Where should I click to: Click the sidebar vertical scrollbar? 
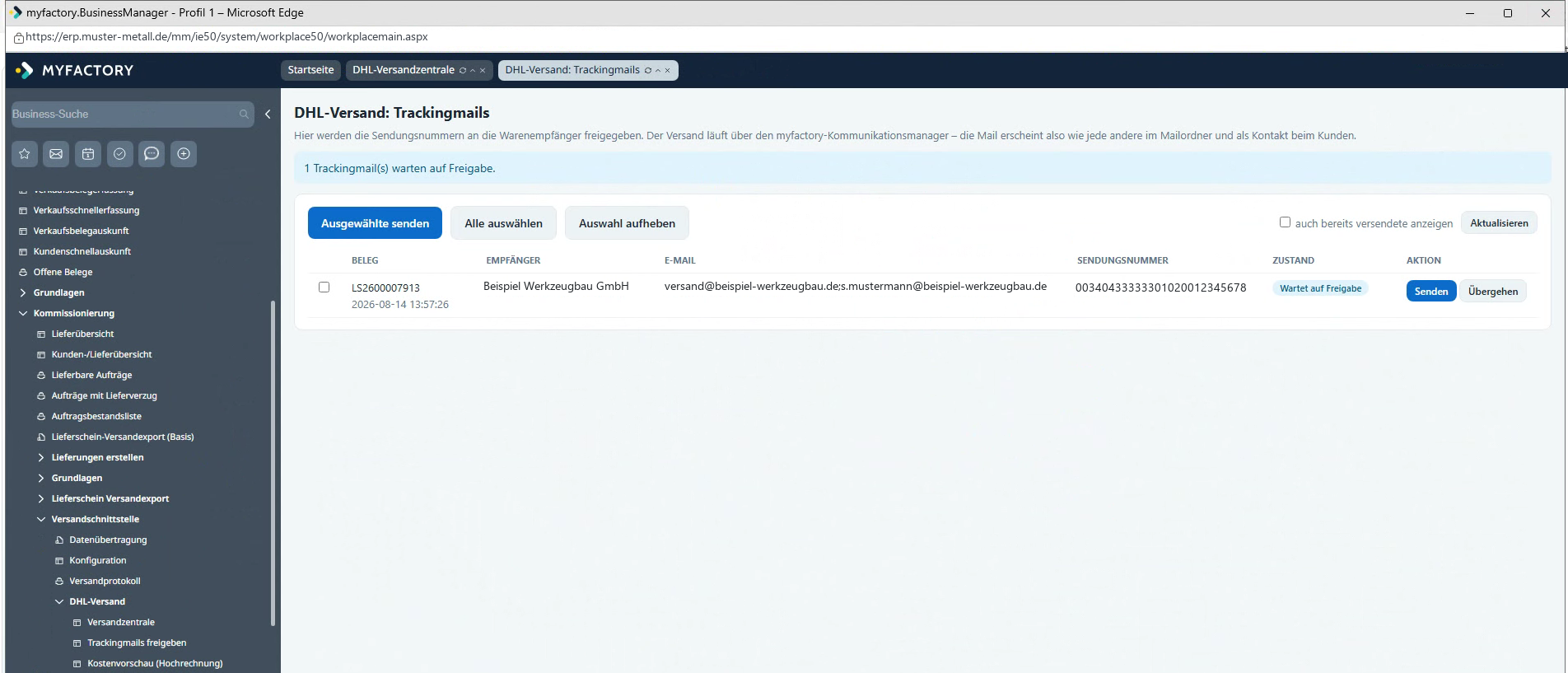pos(273,464)
